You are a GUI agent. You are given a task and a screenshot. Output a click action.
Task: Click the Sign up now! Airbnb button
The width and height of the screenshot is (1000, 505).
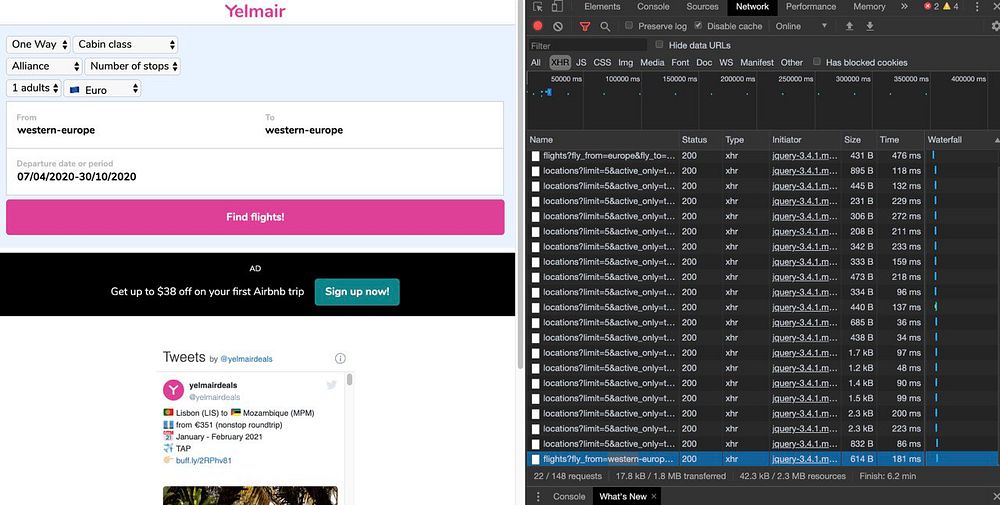[x=357, y=291]
